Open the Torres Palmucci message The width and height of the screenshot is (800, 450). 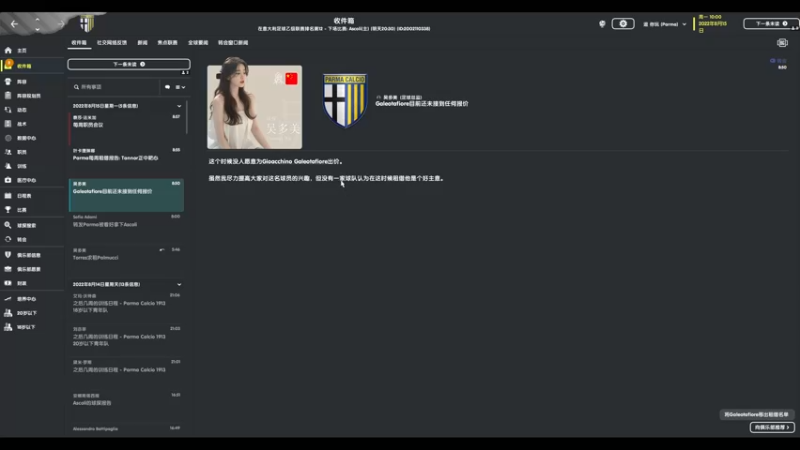coord(127,261)
